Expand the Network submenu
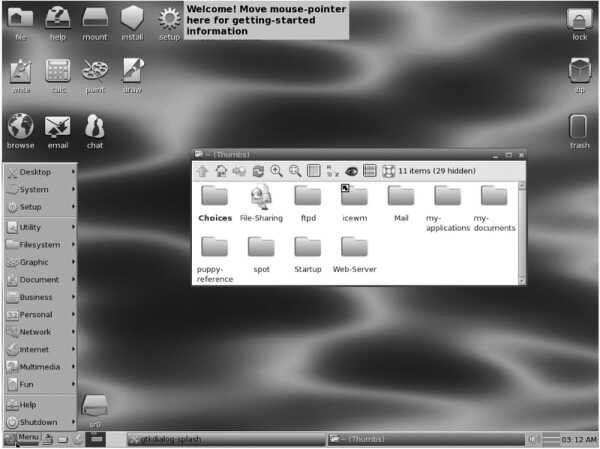The width and height of the screenshot is (600, 449). click(x=41, y=332)
